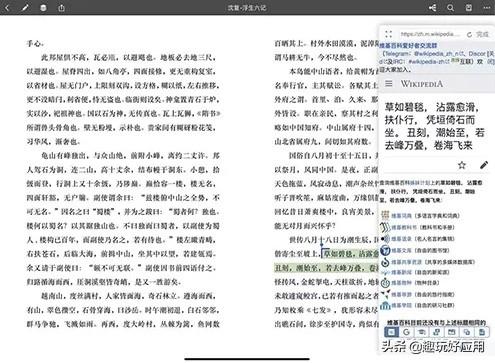Open the mind map outline icon
The height and width of the screenshot is (363, 495).
click(x=433, y=8)
